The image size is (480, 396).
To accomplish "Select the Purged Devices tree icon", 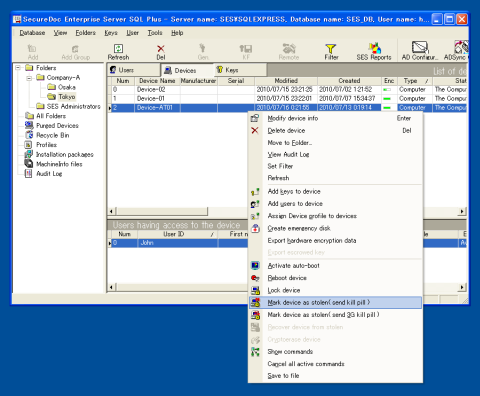I will tap(29, 125).
